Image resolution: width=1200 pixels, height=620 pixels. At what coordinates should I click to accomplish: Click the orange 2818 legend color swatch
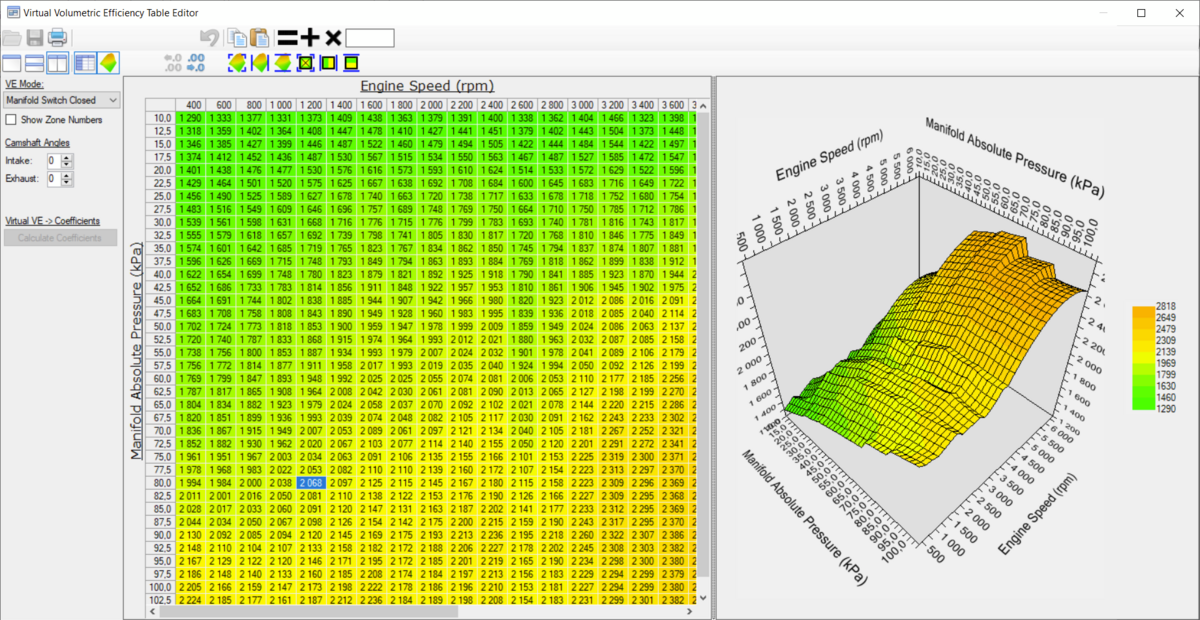point(1146,313)
